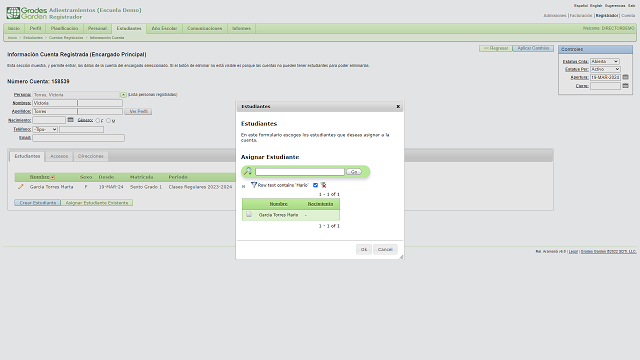This screenshot has height=360, width=640.
Task: Open Año Escolar menu tab
Action: (164, 28)
